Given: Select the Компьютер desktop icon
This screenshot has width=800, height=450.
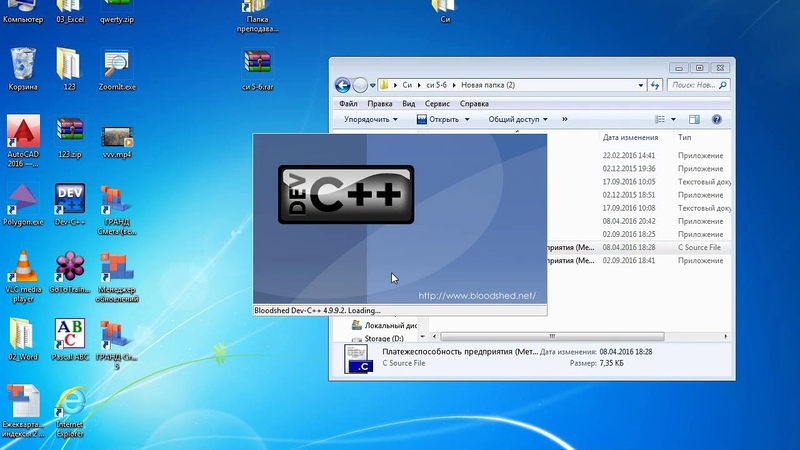Looking at the screenshot, I should (23, 11).
